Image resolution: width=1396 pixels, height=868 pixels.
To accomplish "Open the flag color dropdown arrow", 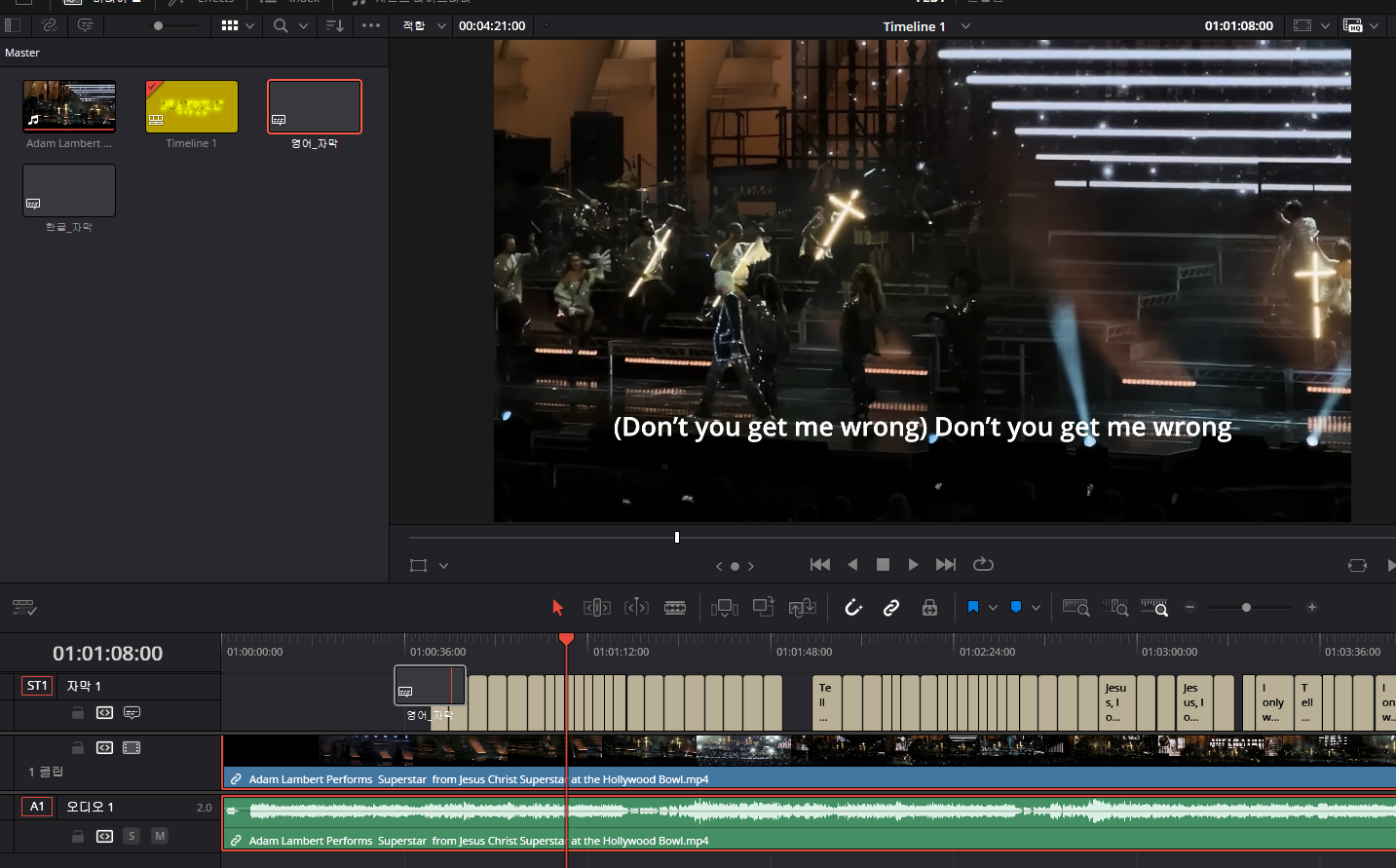I will pyautogui.click(x=993, y=607).
